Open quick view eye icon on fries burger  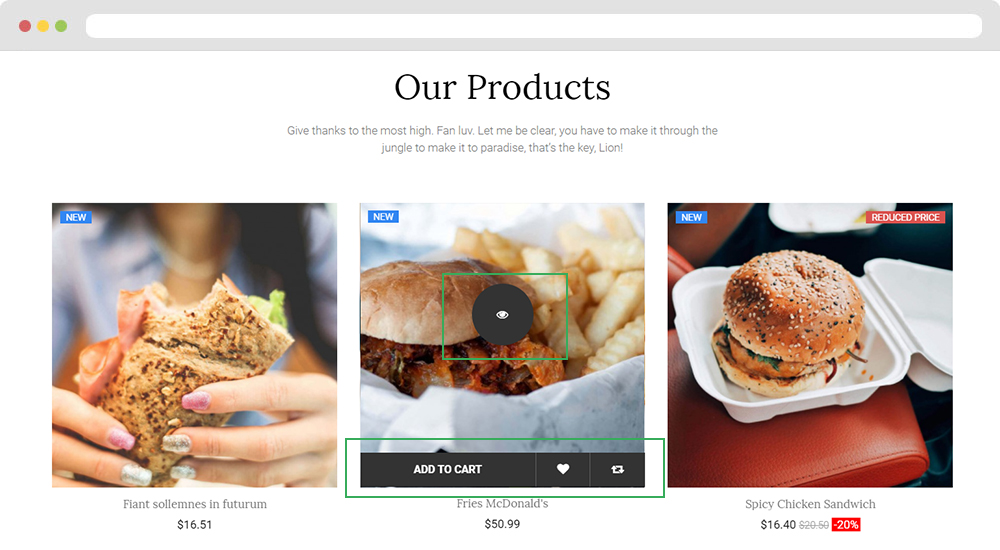click(502, 315)
